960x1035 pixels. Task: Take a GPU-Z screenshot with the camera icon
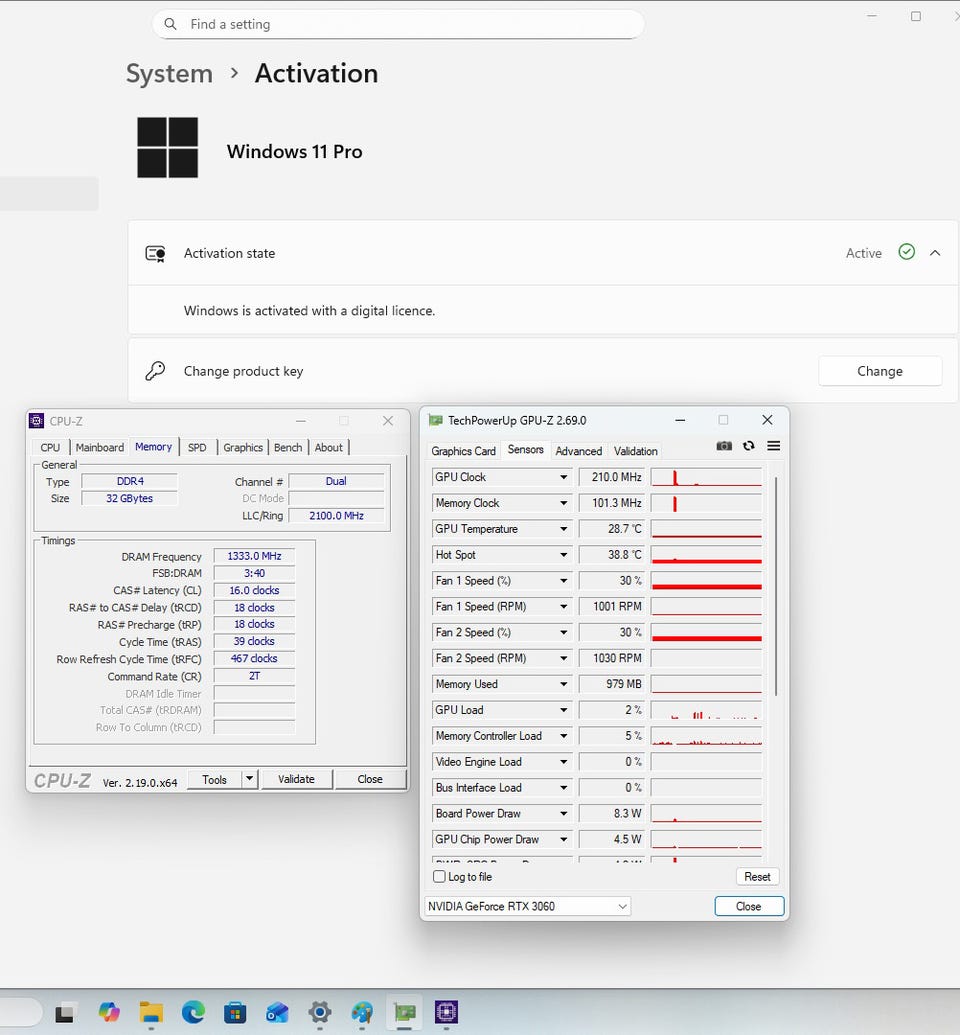pos(724,446)
